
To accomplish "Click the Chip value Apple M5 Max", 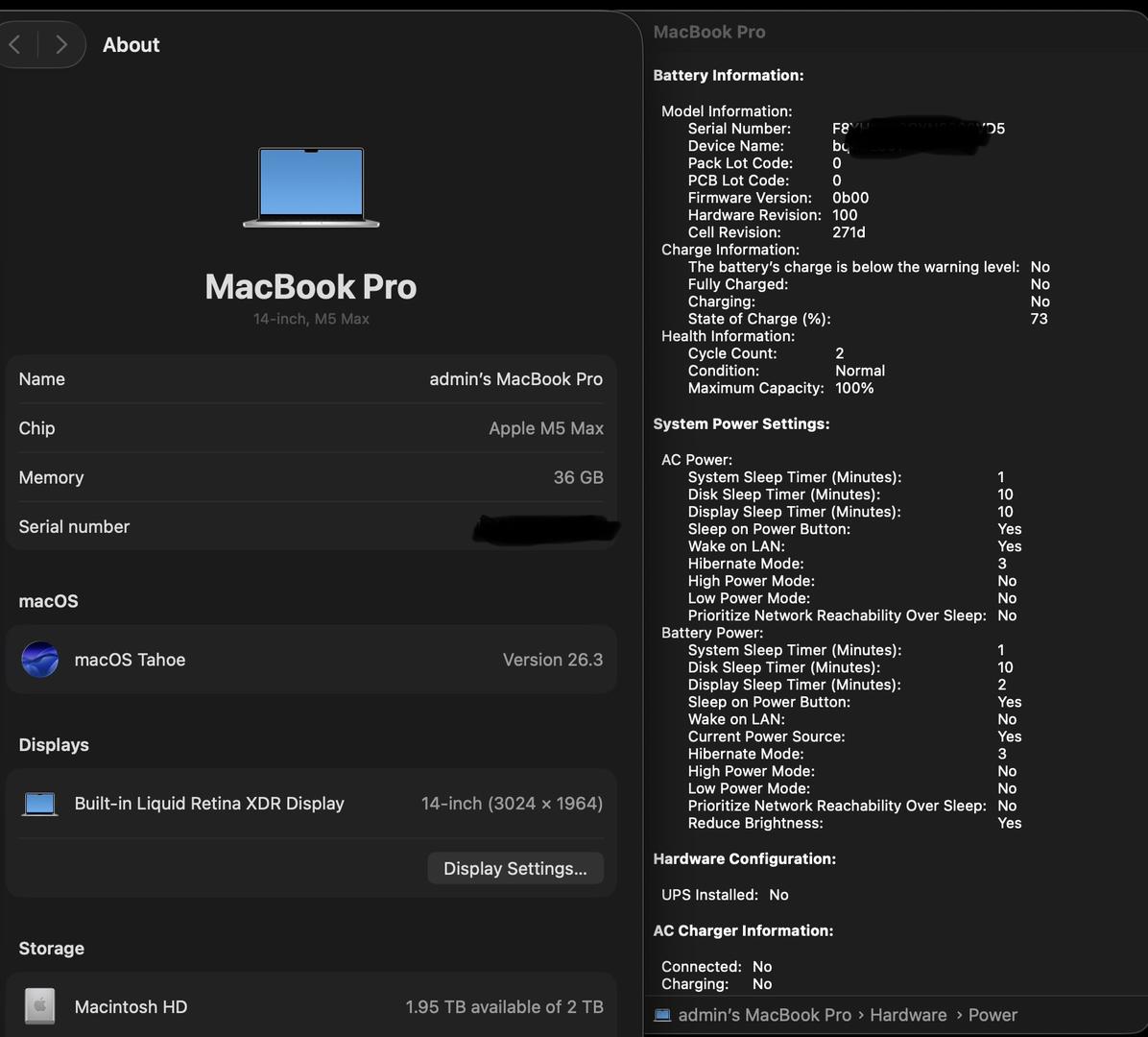I will pos(546,428).
